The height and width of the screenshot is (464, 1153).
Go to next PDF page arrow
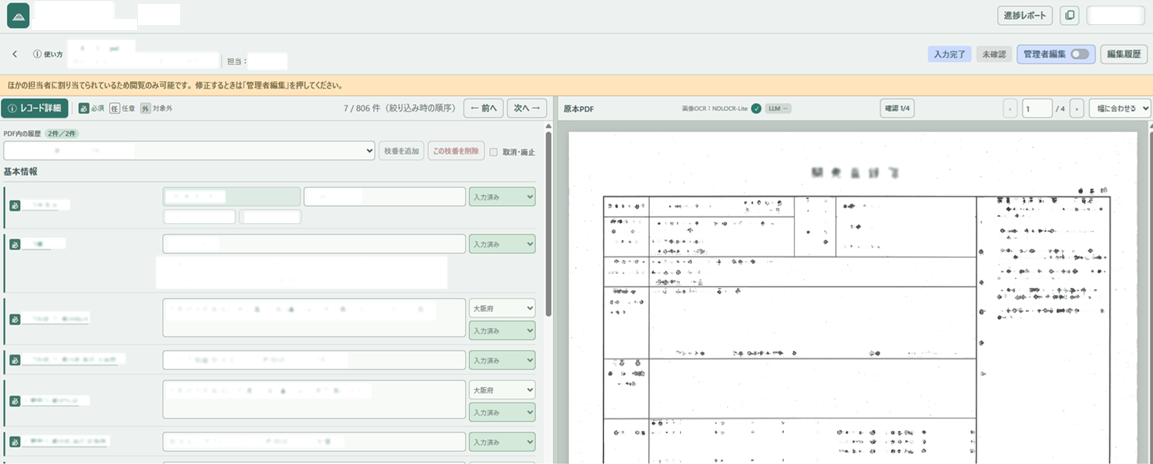click(x=1077, y=109)
